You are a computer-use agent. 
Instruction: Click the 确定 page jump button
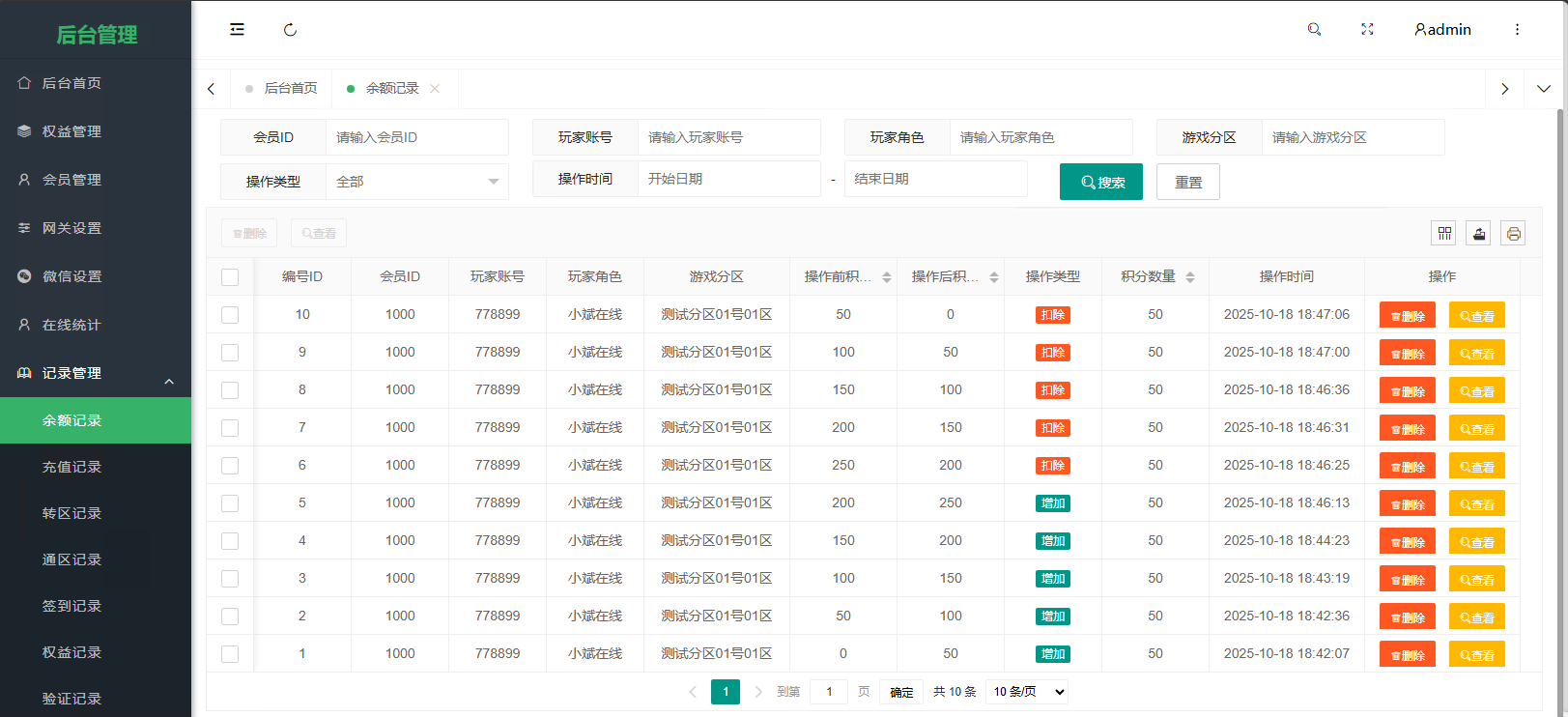point(901,692)
